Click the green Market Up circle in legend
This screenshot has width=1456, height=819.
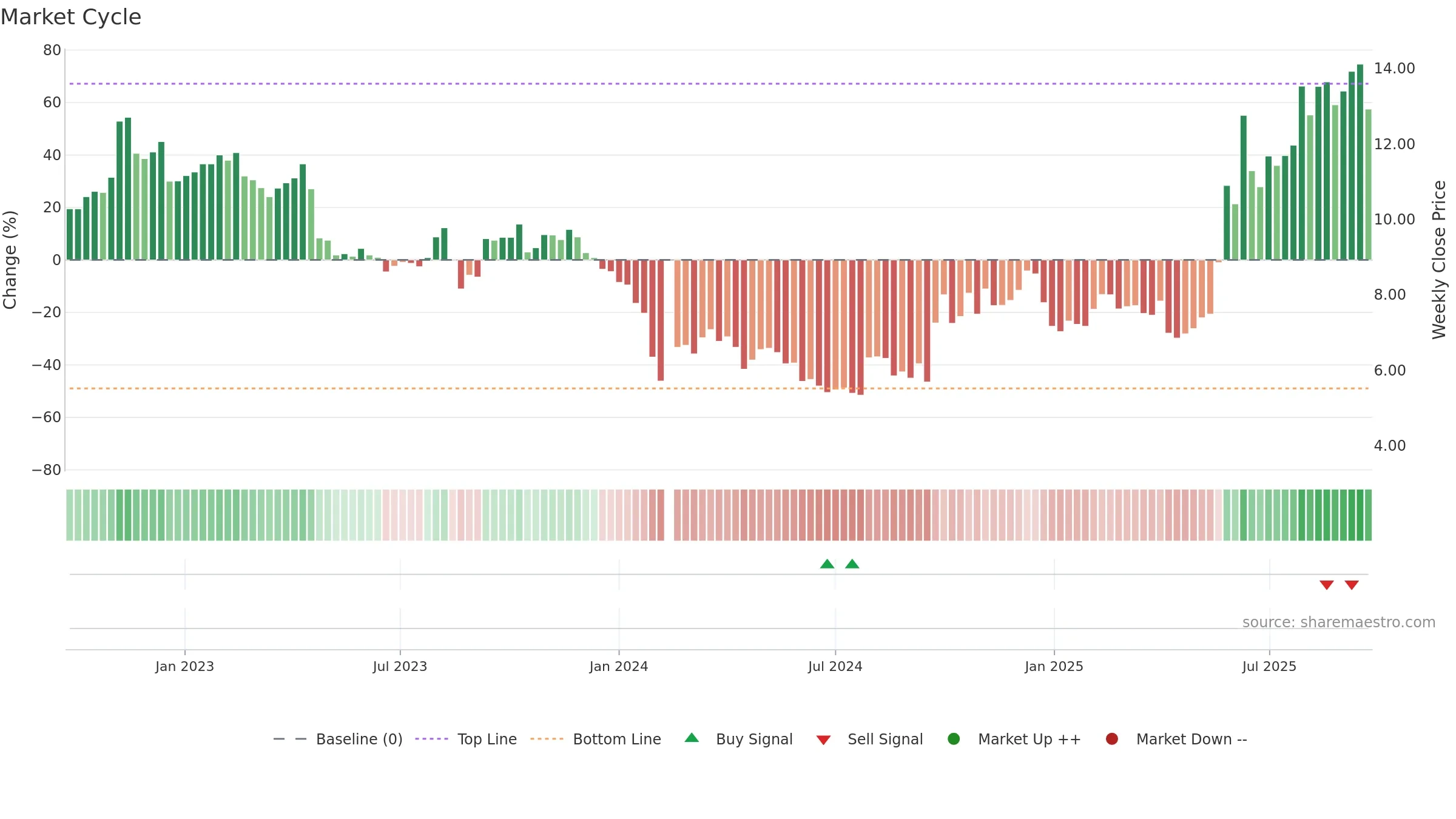point(954,739)
